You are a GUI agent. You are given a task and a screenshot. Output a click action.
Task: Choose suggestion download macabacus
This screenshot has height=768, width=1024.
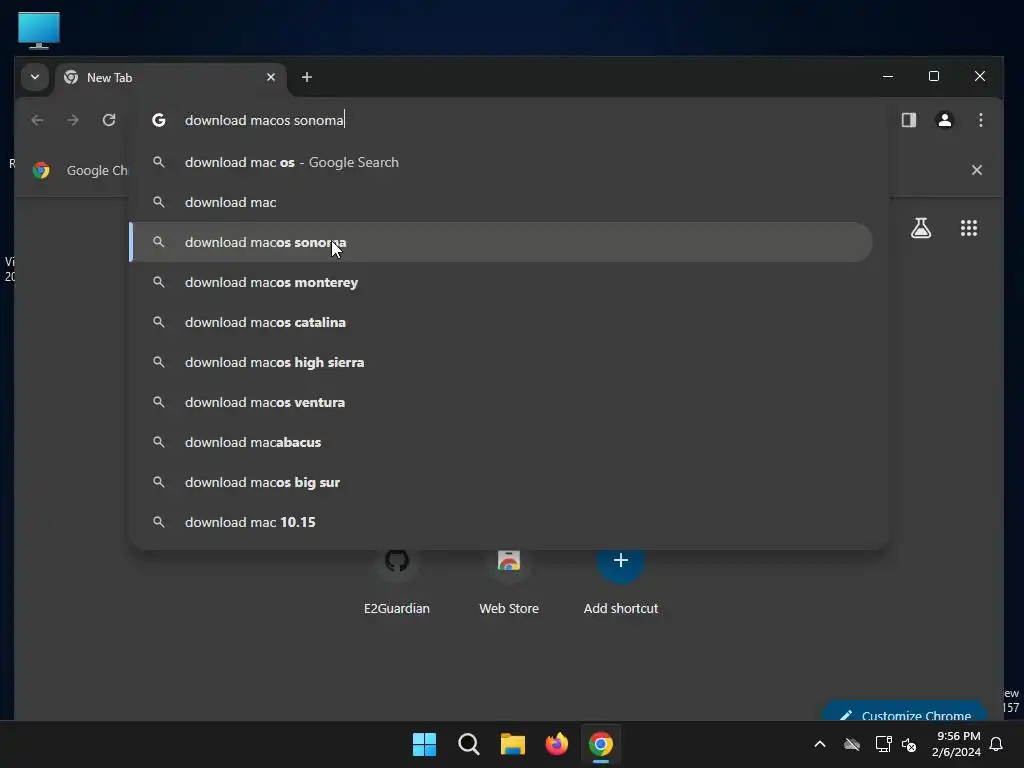point(502,442)
